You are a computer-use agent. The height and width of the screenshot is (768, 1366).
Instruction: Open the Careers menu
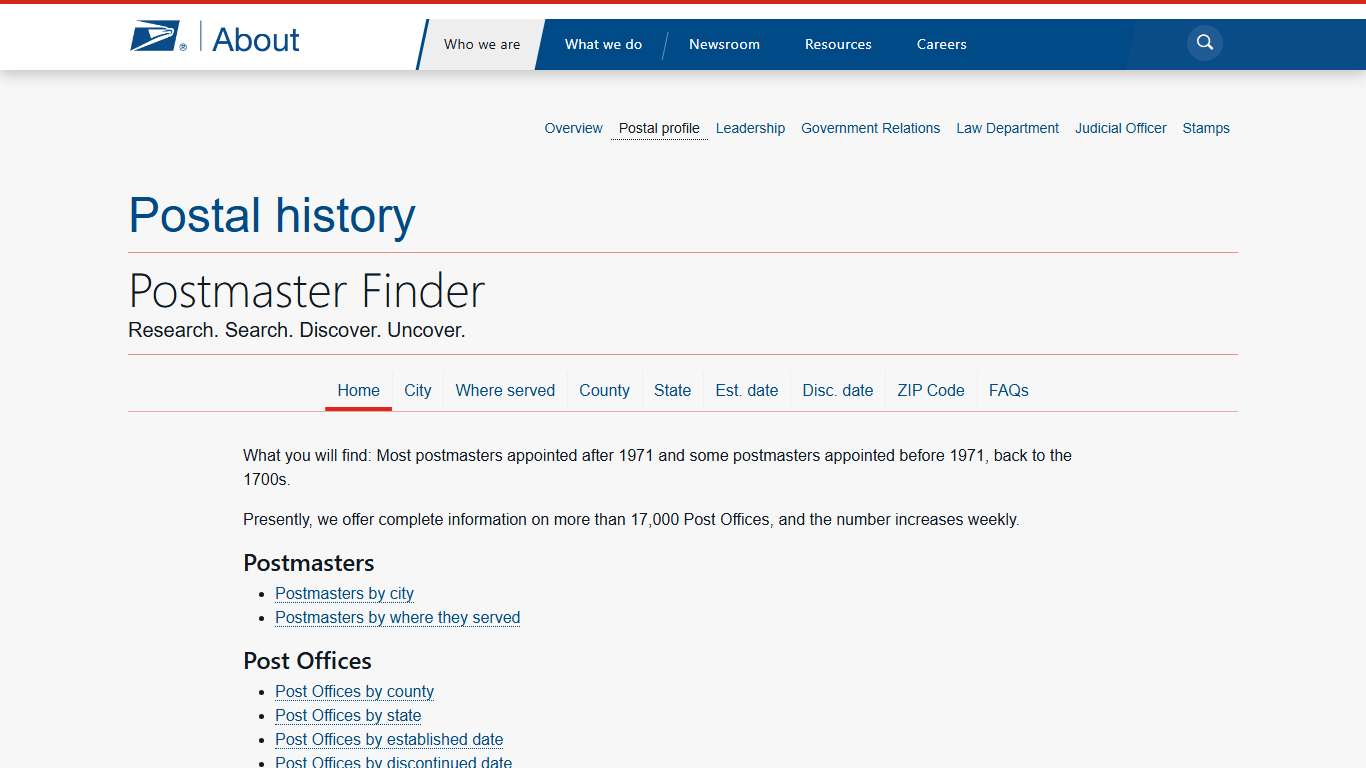941,44
